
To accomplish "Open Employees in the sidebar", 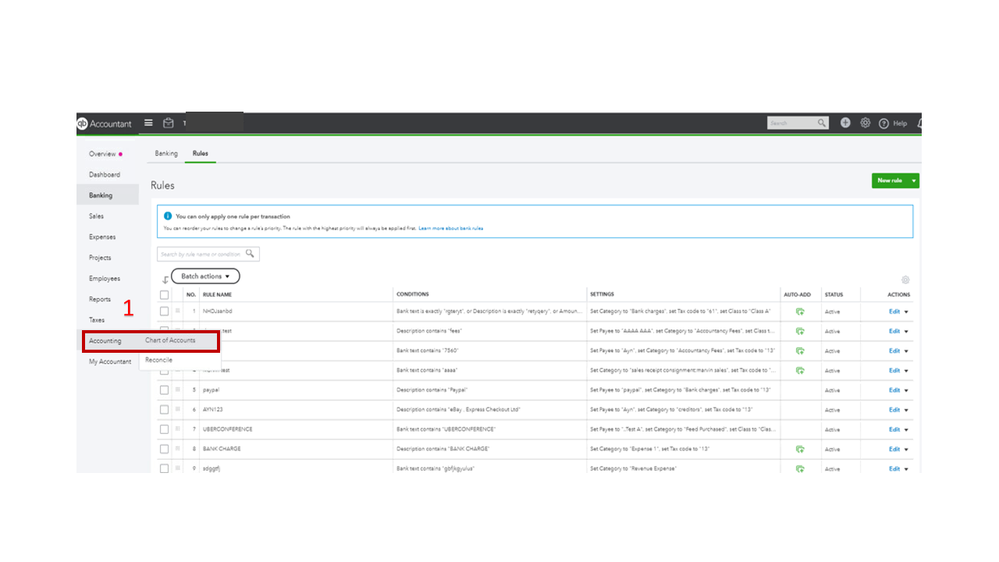I will click(x=104, y=278).
